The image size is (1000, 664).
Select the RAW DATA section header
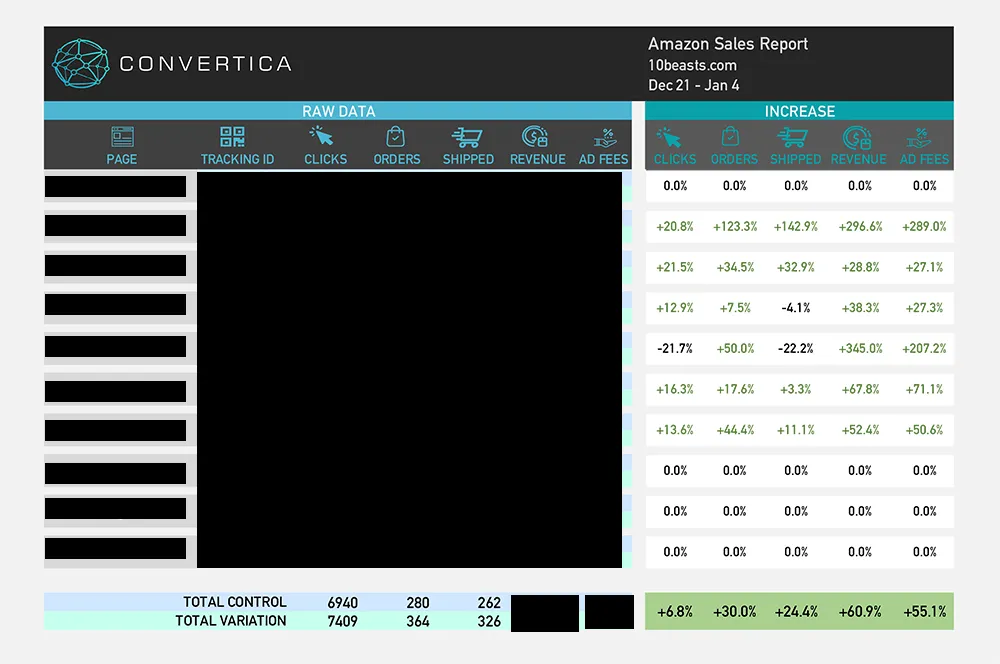[338, 111]
